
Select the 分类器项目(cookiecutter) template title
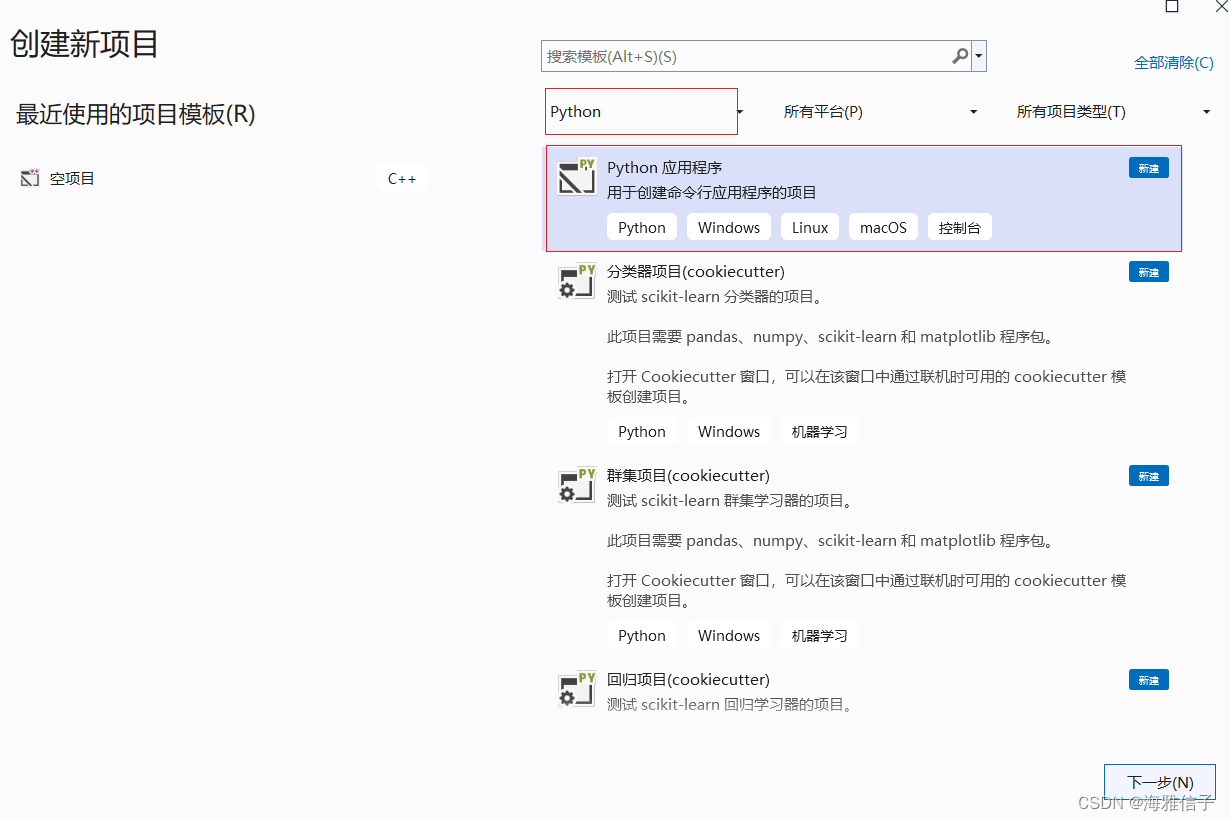tap(696, 271)
